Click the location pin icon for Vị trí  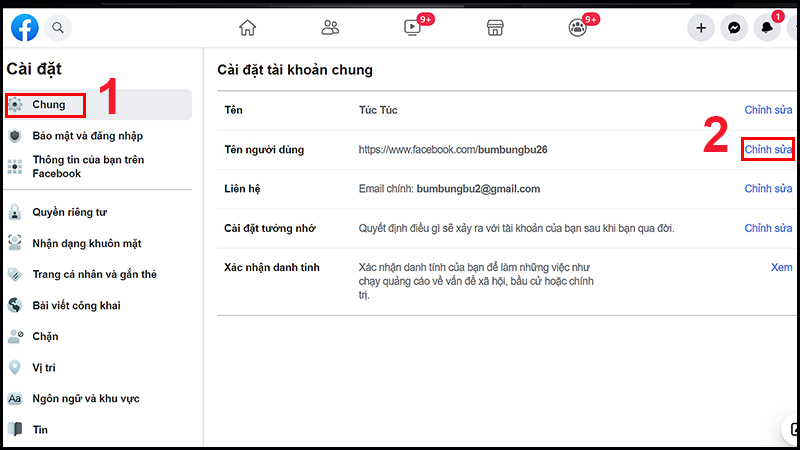[15, 367]
